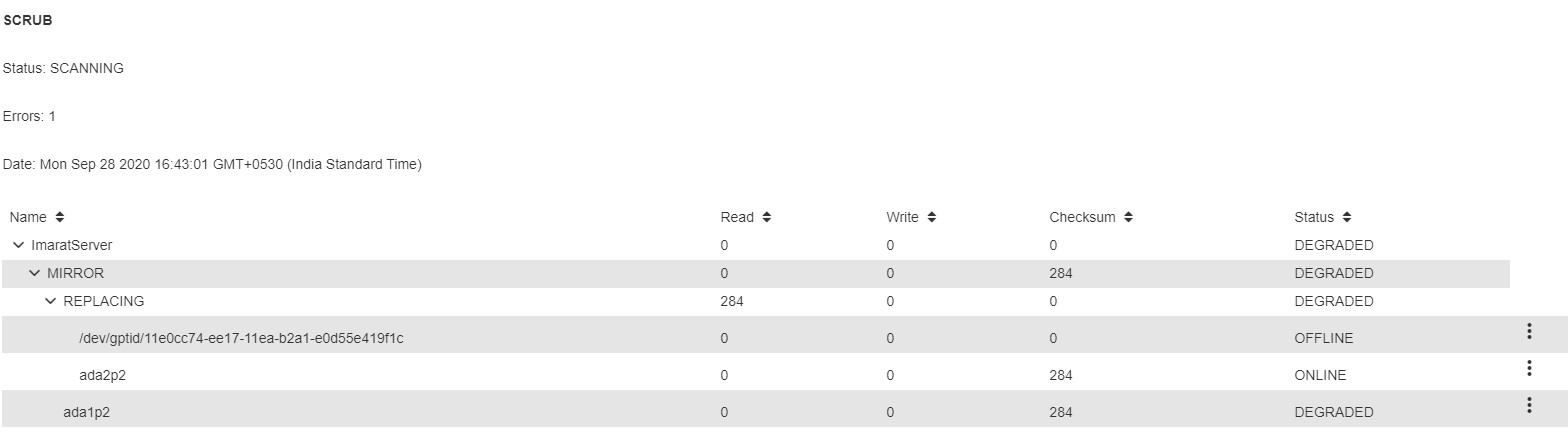Image resolution: width=1568 pixels, height=439 pixels.
Task: Sort by Read errors arrow icon
Action: coord(767,217)
